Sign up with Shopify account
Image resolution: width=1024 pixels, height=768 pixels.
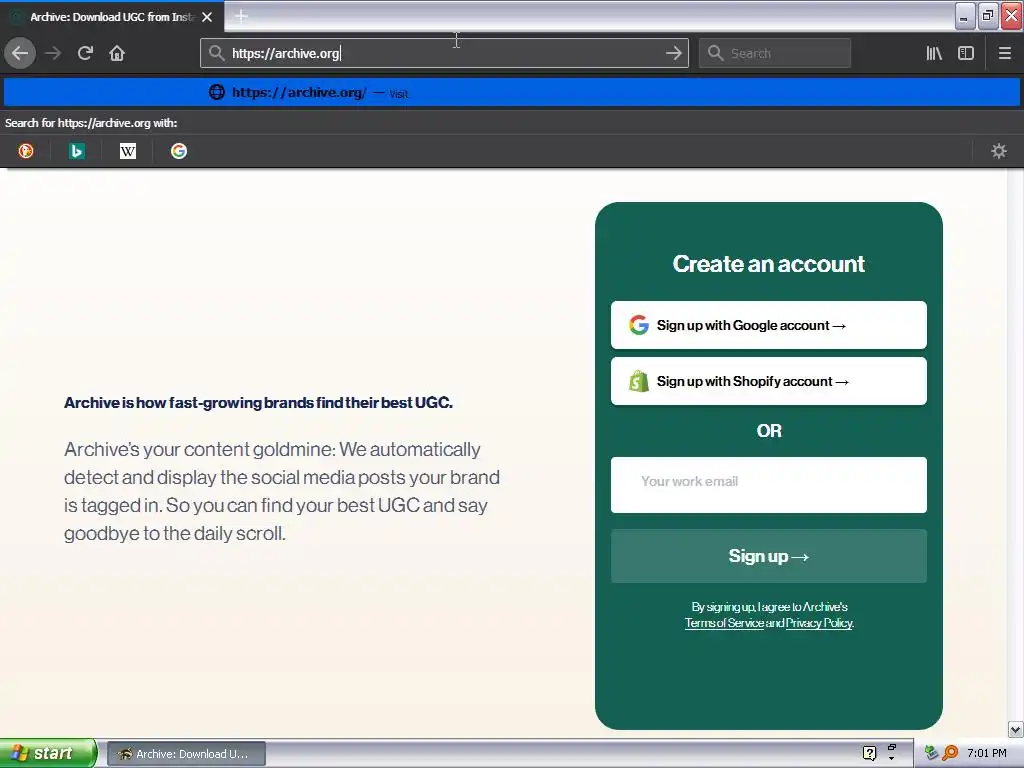pyautogui.click(x=769, y=381)
